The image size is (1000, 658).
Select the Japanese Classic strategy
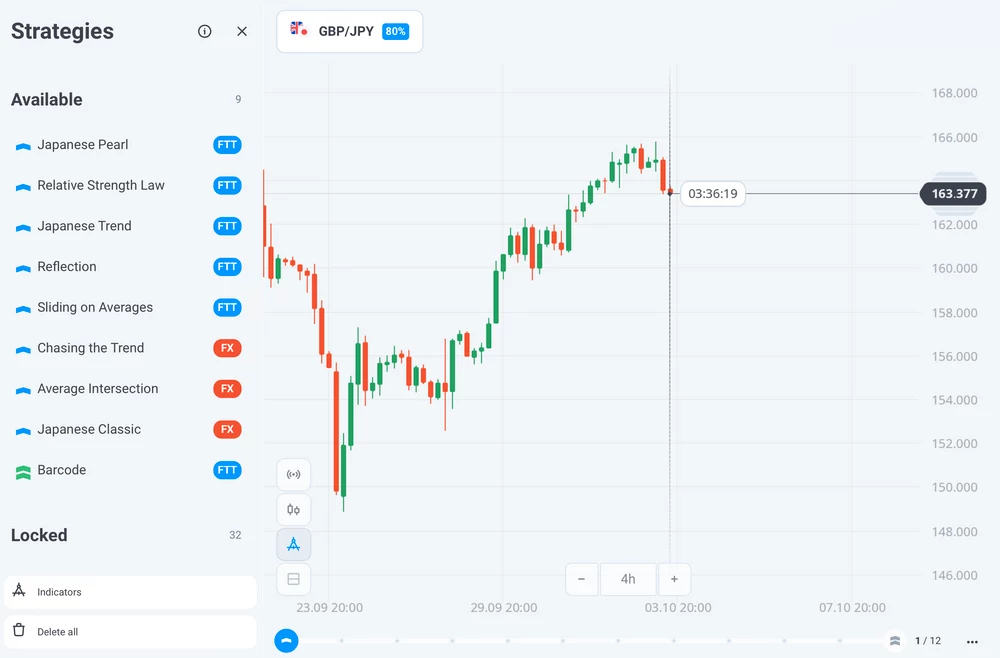tap(88, 429)
